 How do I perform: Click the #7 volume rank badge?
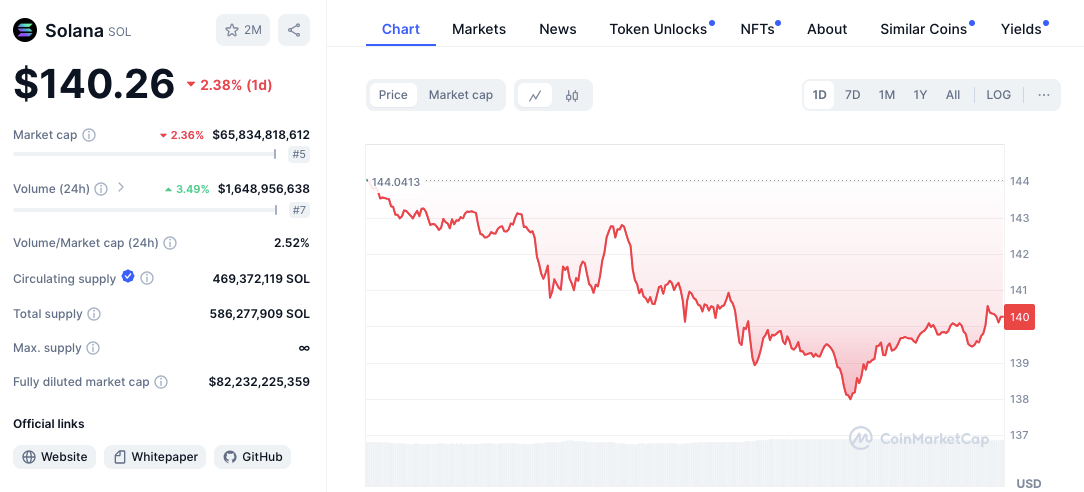(299, 209)
